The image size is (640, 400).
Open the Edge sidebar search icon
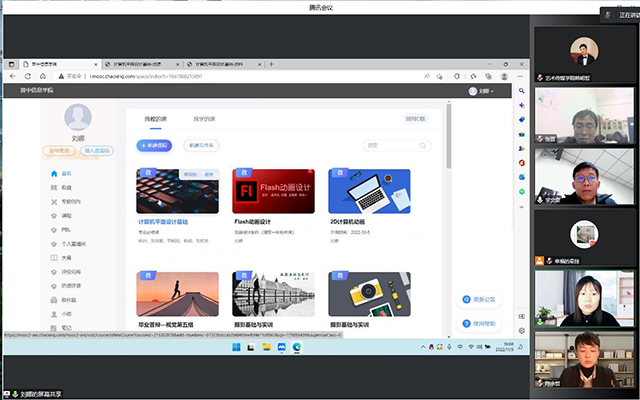pos(522,91)
